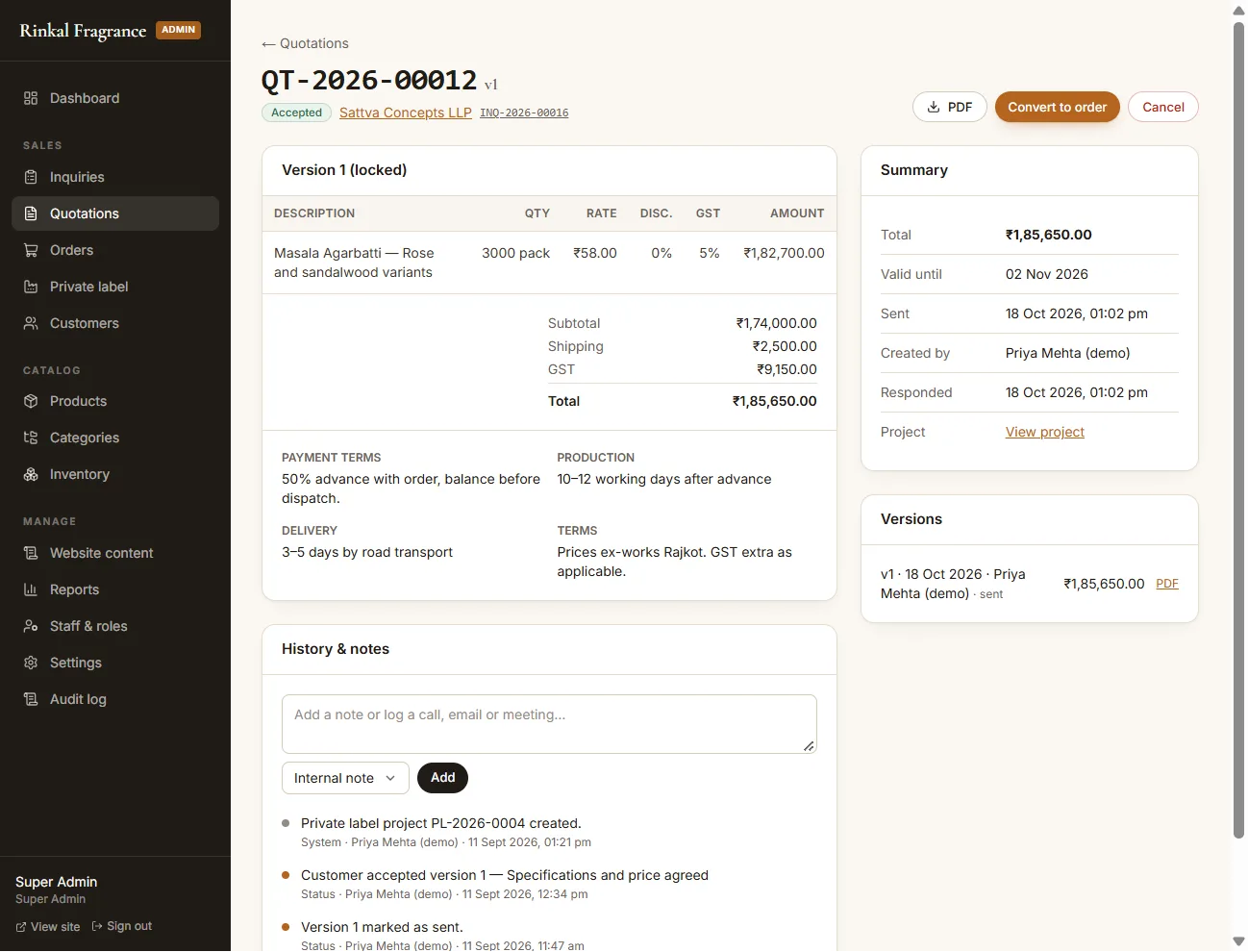The image size is (1248, 952).
Task: Open Dashboard in the sidebar
Action: click(115, 98)
